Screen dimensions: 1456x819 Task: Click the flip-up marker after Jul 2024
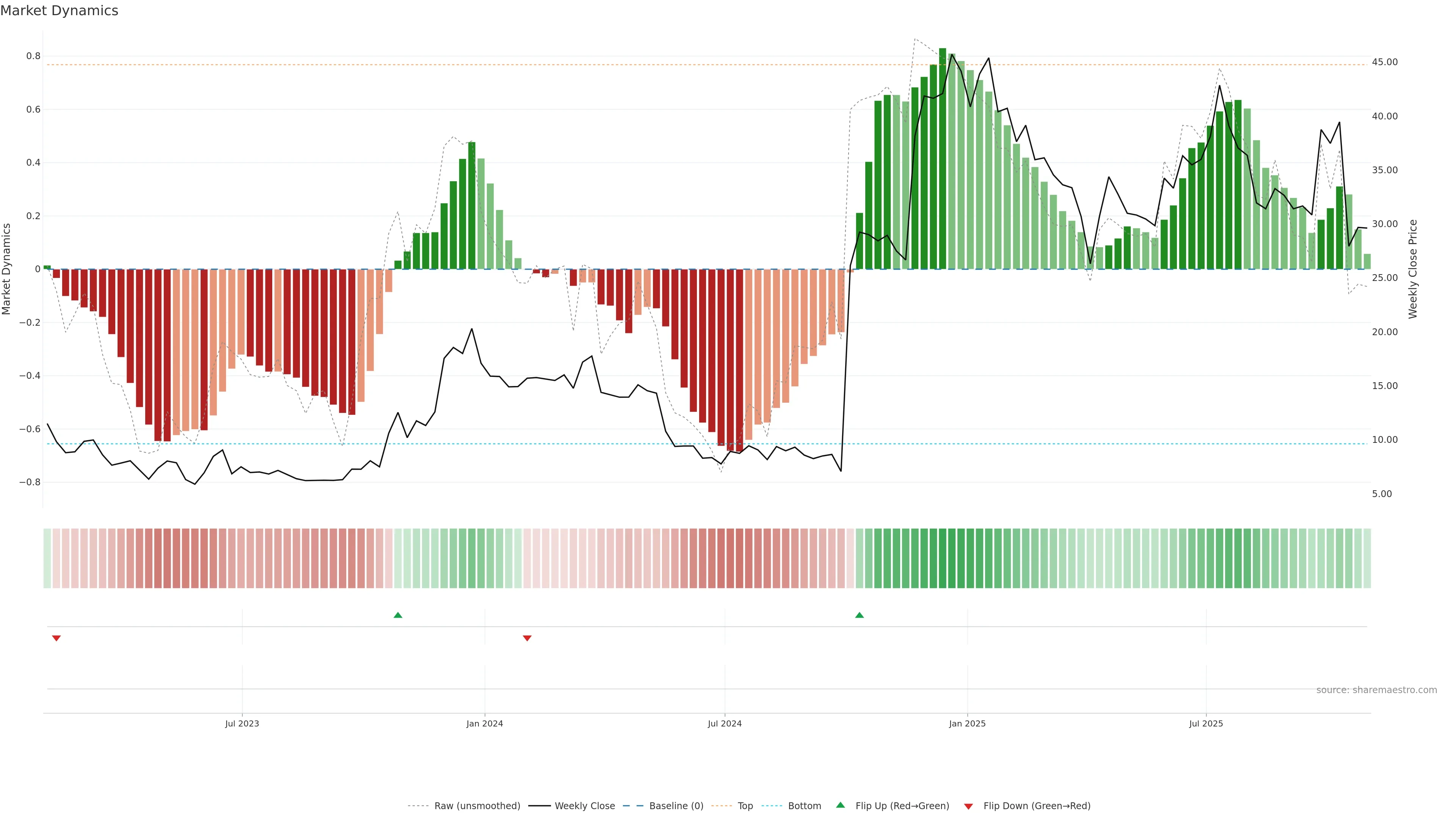point(859,615)
